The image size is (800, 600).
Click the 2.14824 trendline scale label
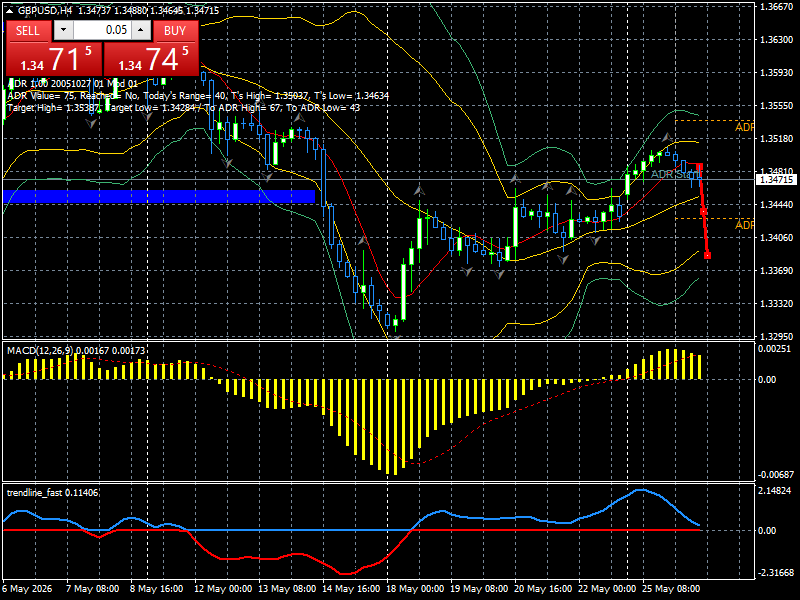click(x=774, y=490)
